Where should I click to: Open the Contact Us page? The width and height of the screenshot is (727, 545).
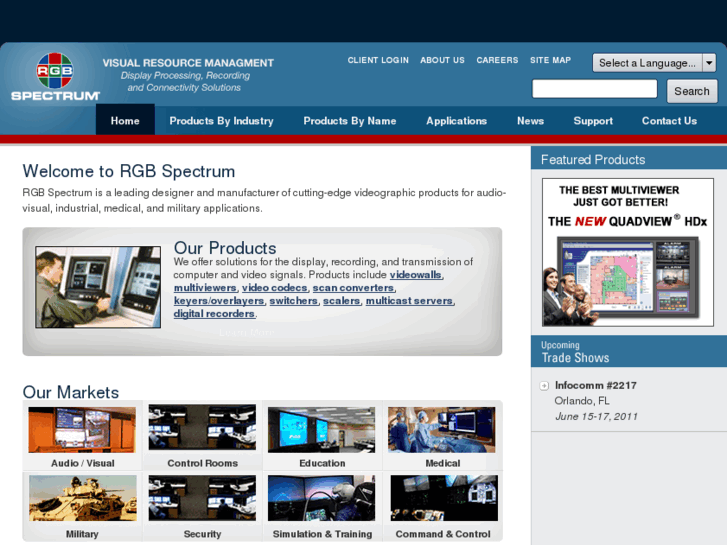click(x=669, y=121)
